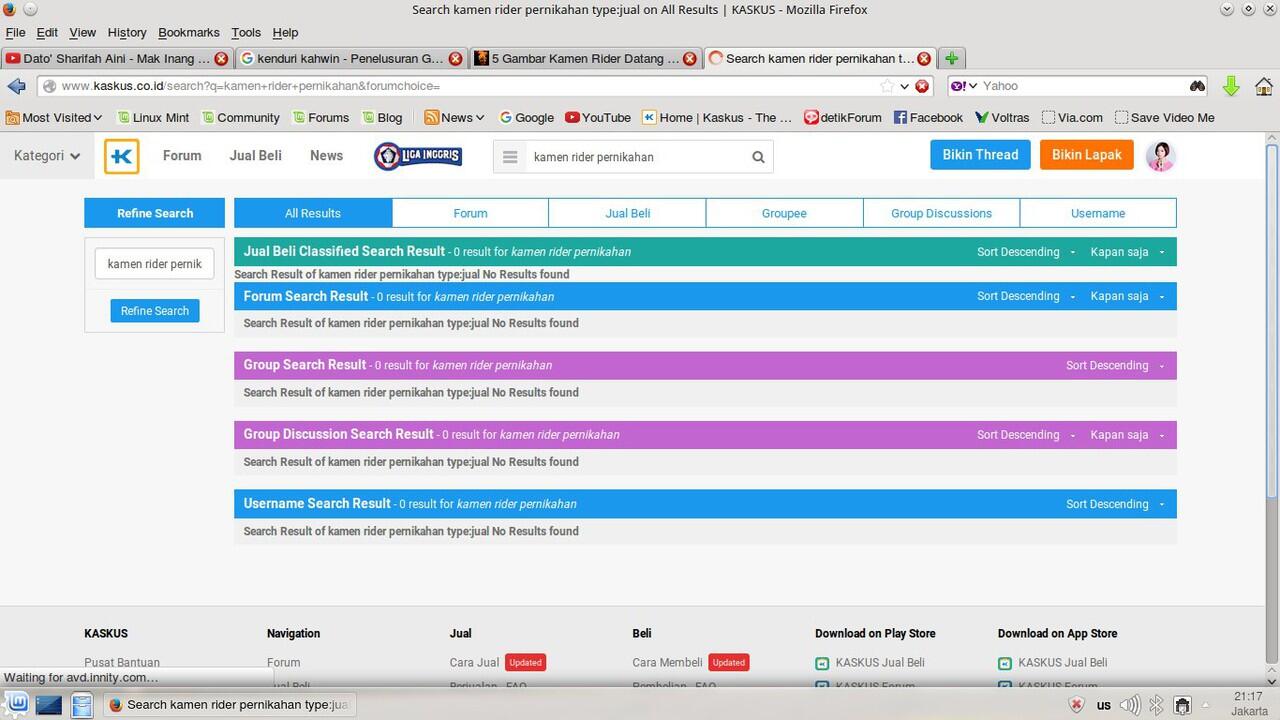Open Kapan saja in Jual Beli Classified results
The width and height of the screenshot is (1280, 720).
pos(1127,252)
